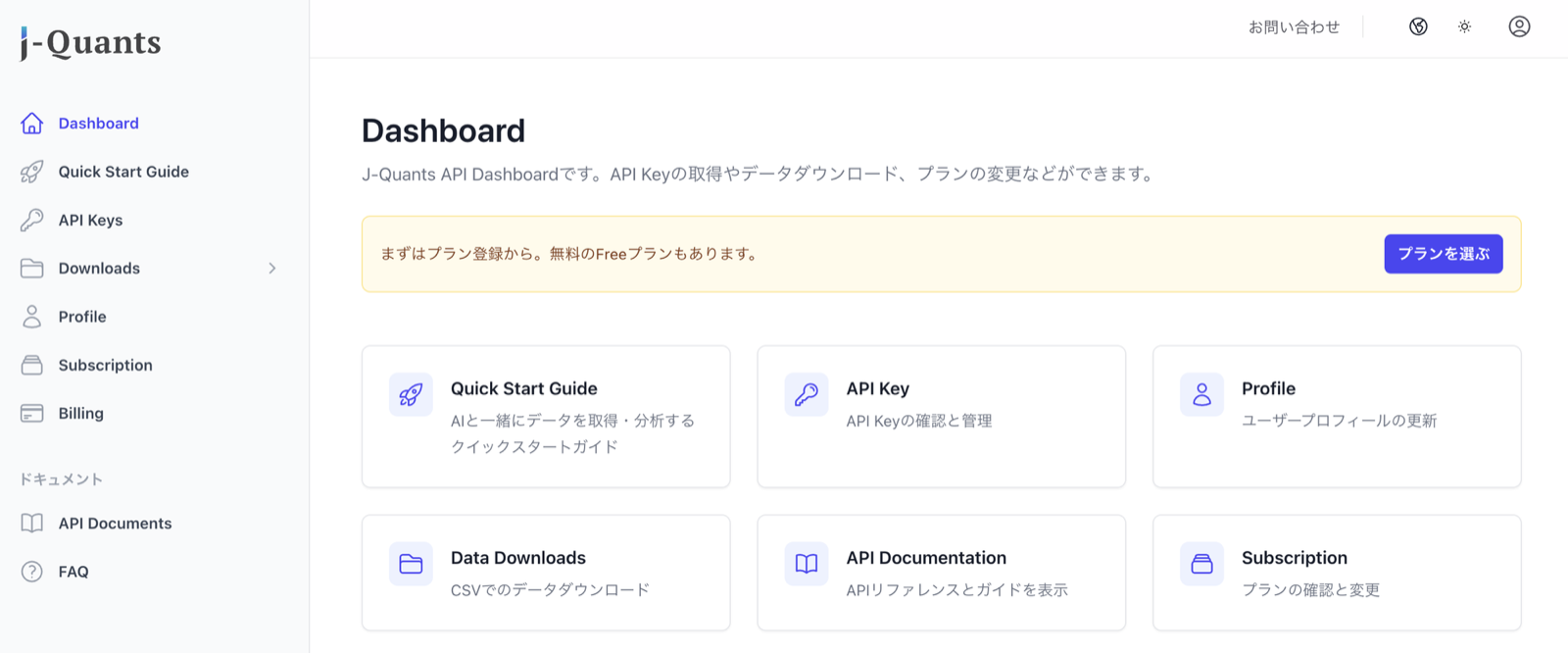Click the Dashboard page heading

[443, 130]
